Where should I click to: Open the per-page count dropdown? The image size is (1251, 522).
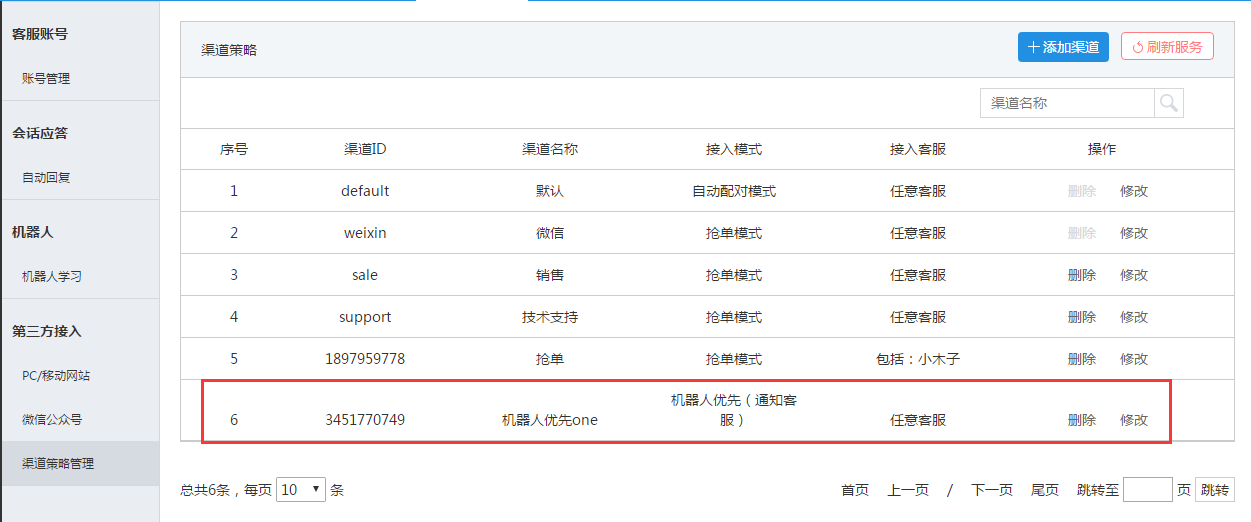coord(301,489)
